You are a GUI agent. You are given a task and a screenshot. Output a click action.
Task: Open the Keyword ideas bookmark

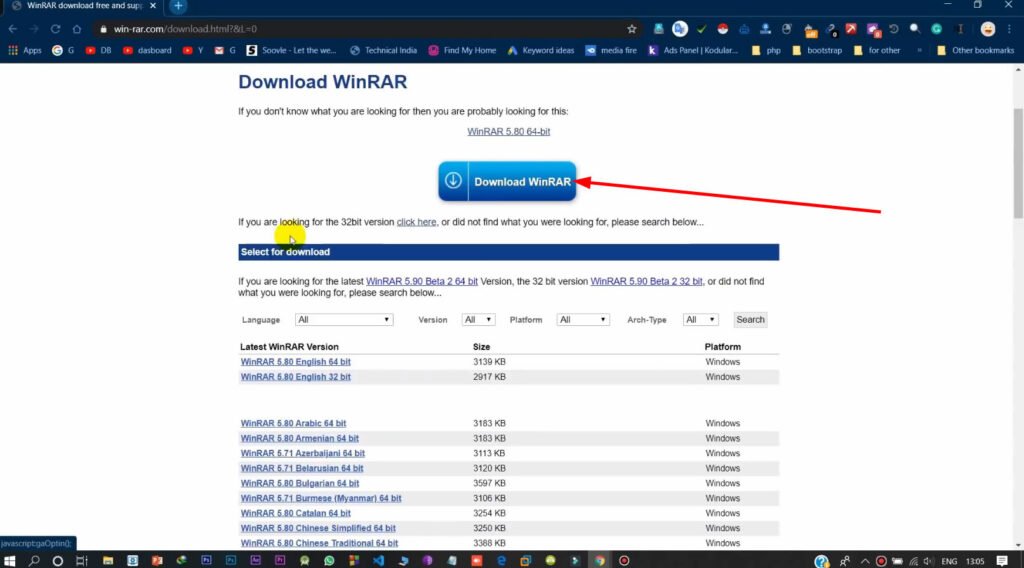[x=541, y=50]
